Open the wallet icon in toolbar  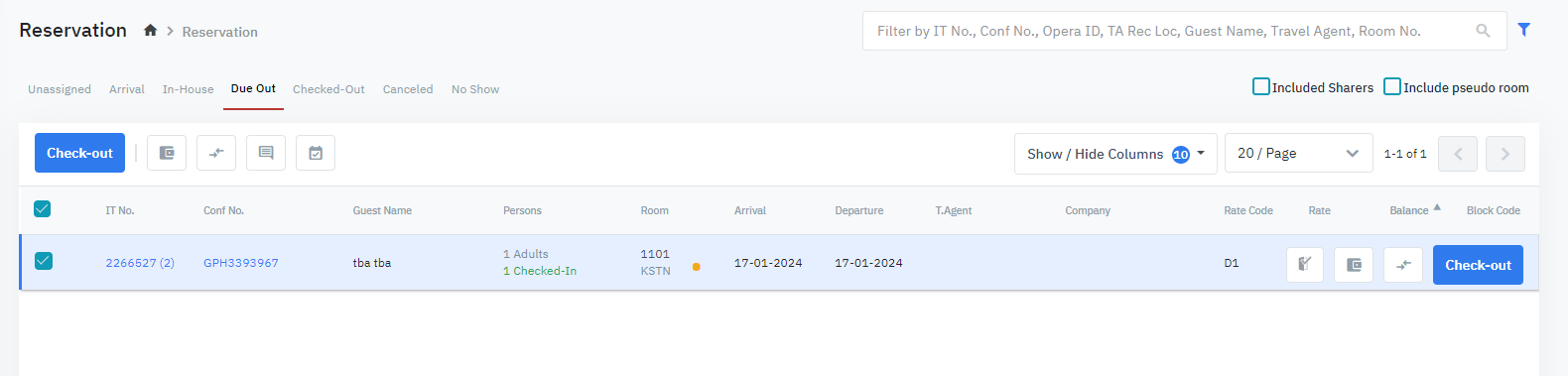click(x=167, y=153)
